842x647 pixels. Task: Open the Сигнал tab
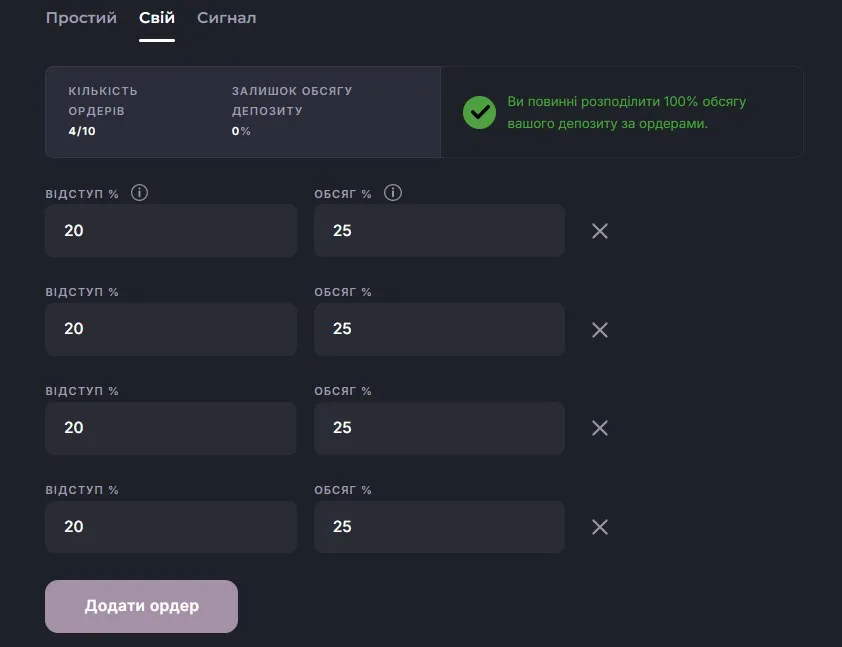click(226, 18)
